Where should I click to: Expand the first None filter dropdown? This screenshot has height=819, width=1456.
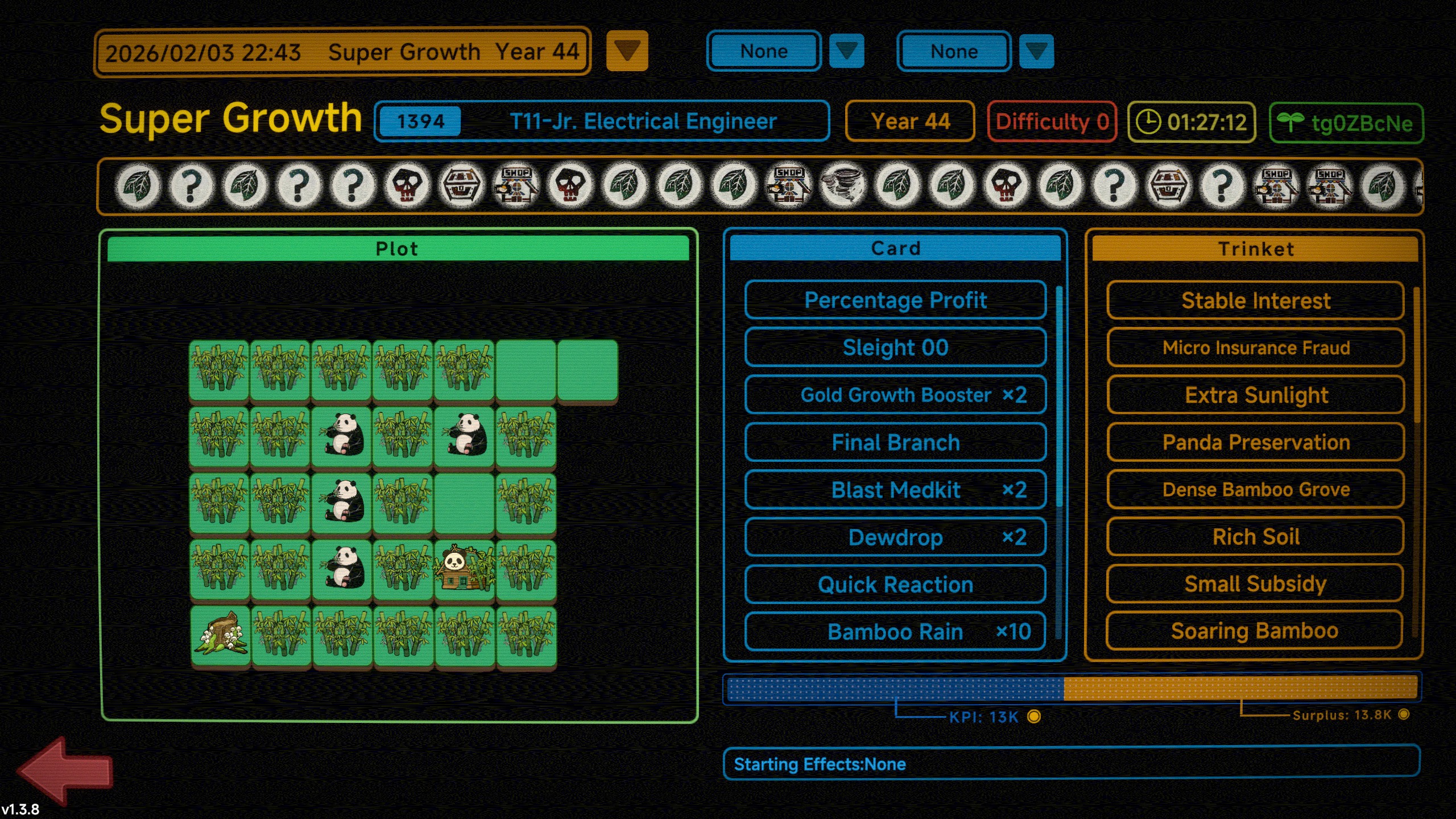[846, 51]
